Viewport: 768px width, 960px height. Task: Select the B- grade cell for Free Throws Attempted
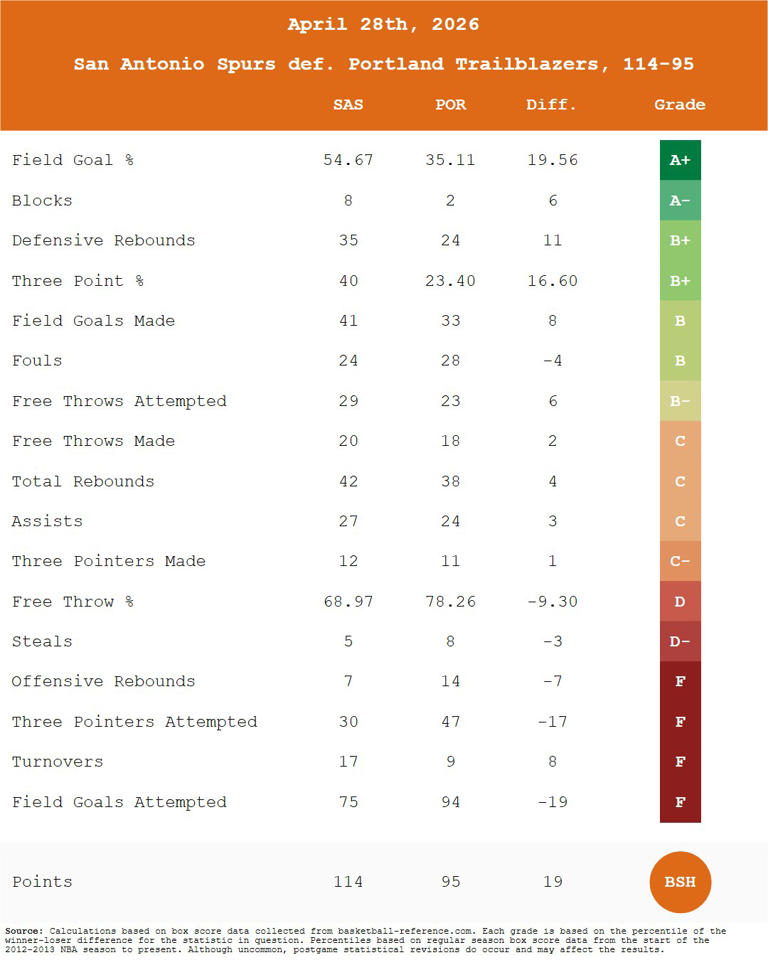(x=680, y=401)
